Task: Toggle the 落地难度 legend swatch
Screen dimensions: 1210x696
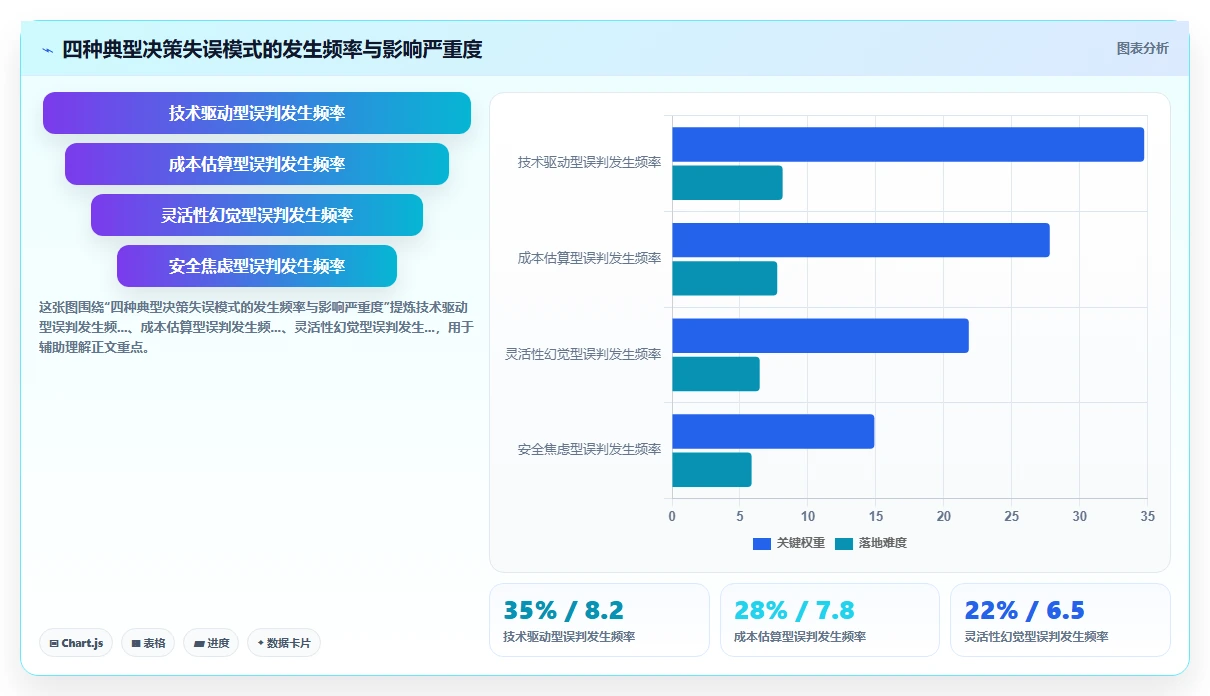Action: pos(844,543)
